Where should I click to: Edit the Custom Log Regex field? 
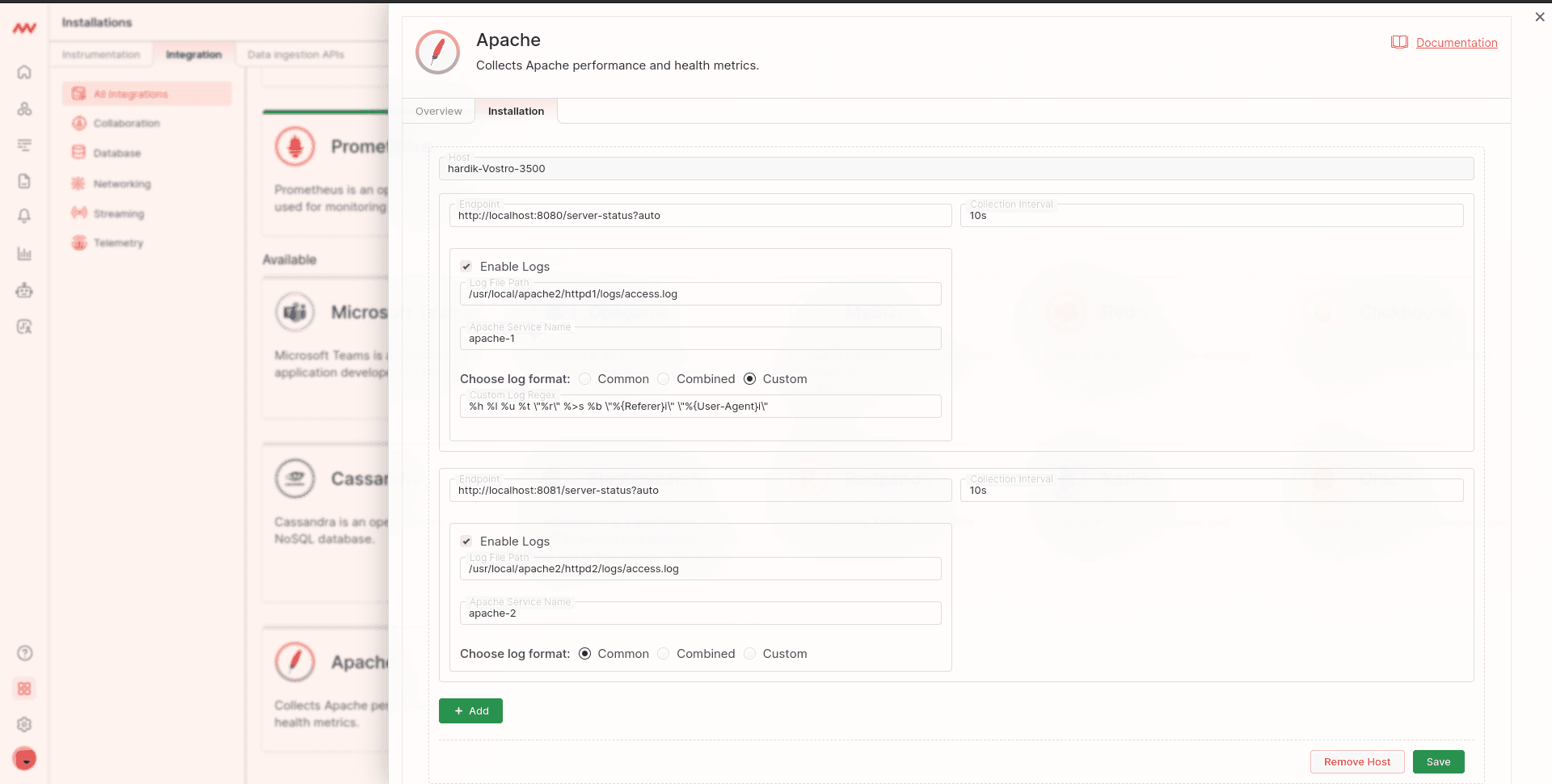tap(700, 406)
